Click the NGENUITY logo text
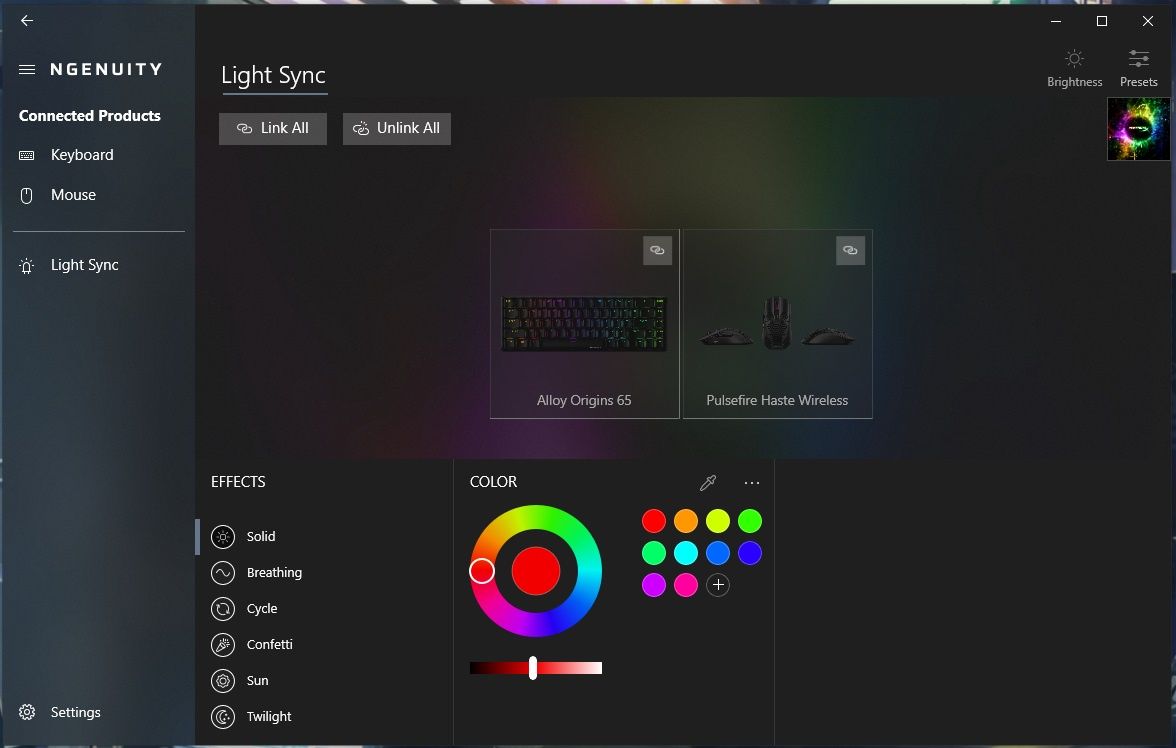Screen dimensions: 1176x748 (106, 70)
